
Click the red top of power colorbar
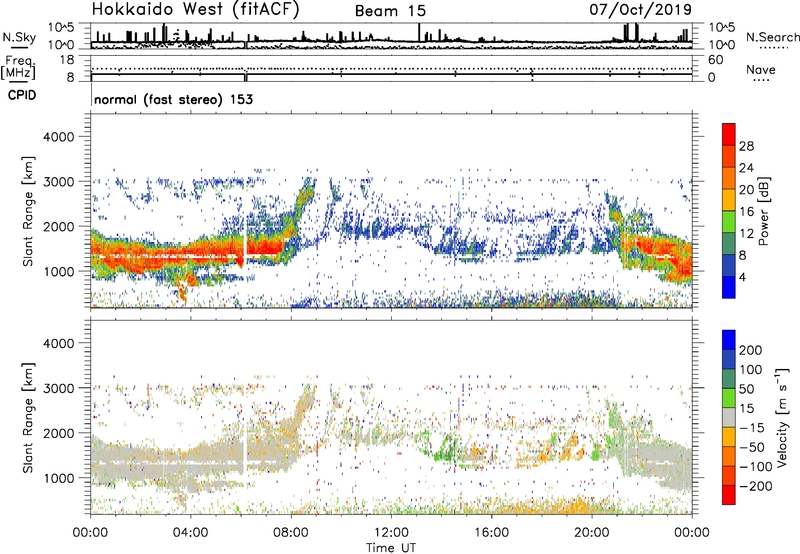click(729, 133)
